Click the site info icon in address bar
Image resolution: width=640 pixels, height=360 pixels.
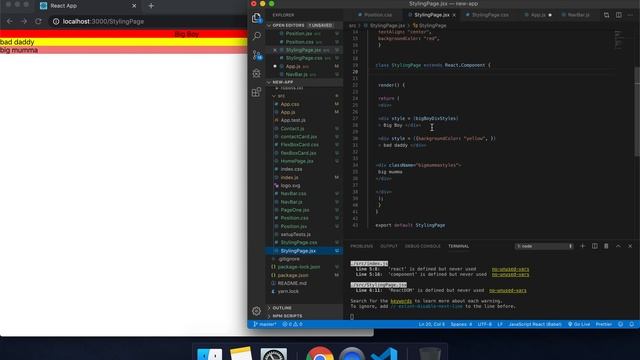coord(56,21)
